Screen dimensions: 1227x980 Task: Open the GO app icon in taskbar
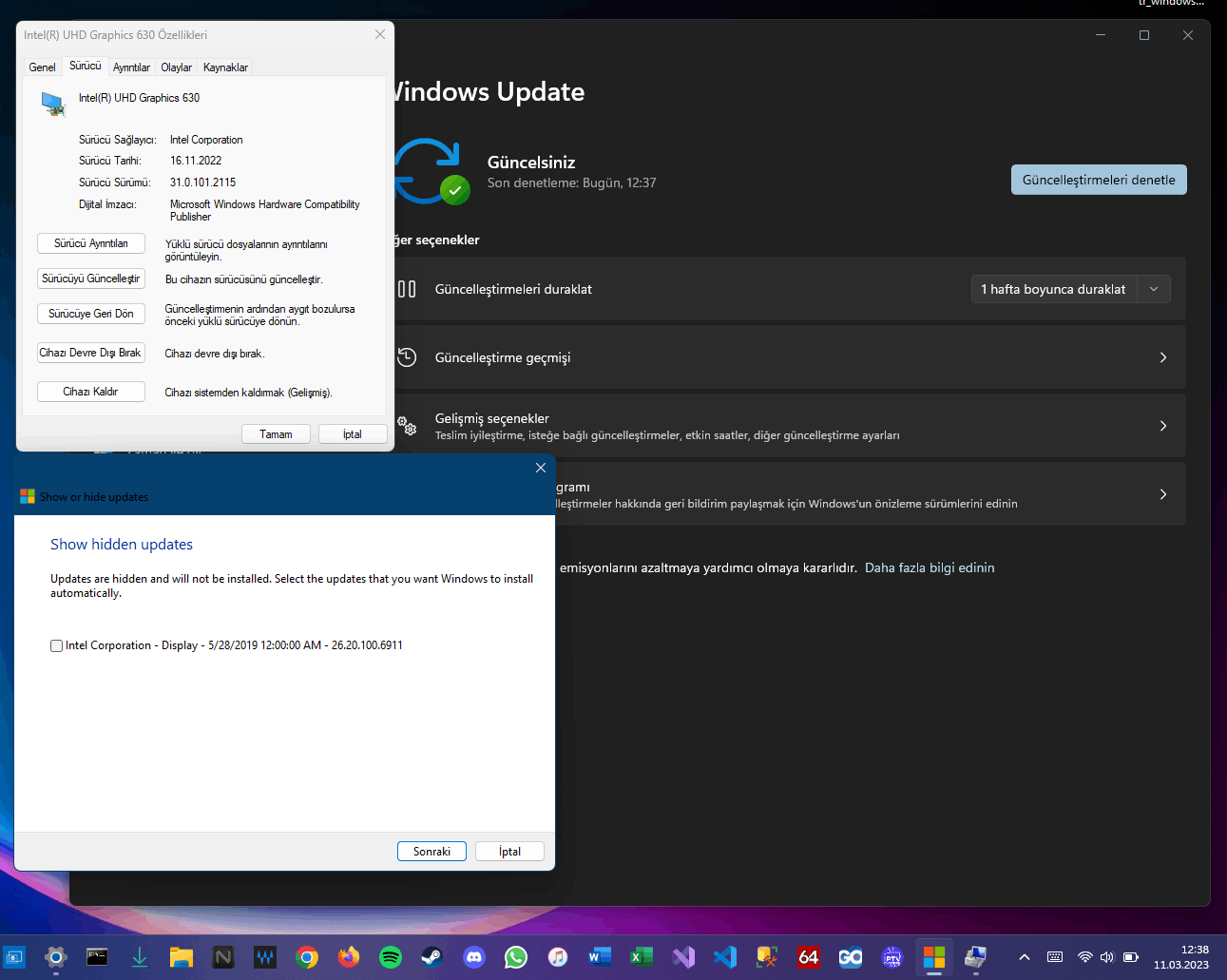pyautogui.click(x=851, y=957)
